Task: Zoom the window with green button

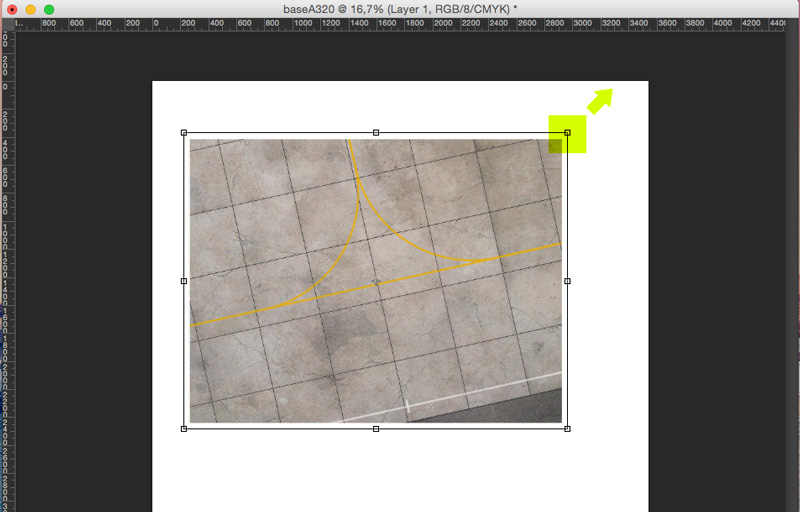Action: tap(49, 10)
